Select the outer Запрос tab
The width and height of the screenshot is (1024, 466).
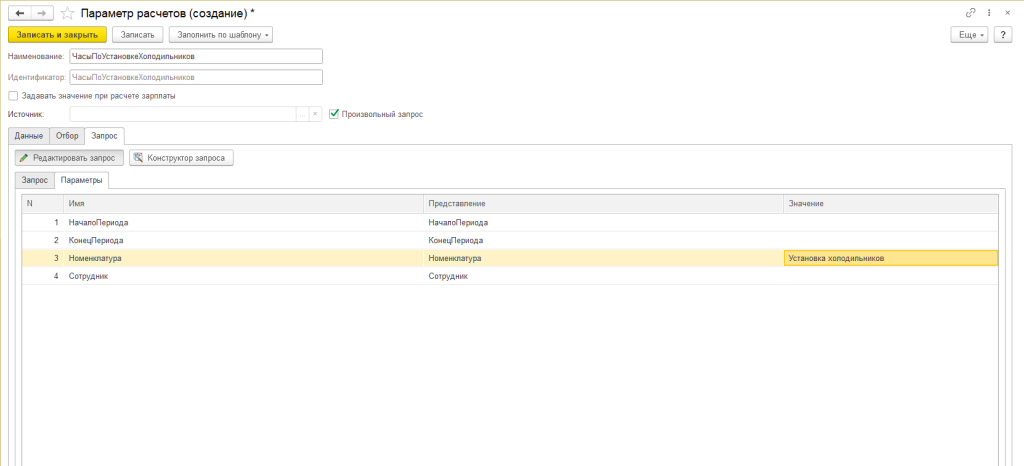click(104, 136)
